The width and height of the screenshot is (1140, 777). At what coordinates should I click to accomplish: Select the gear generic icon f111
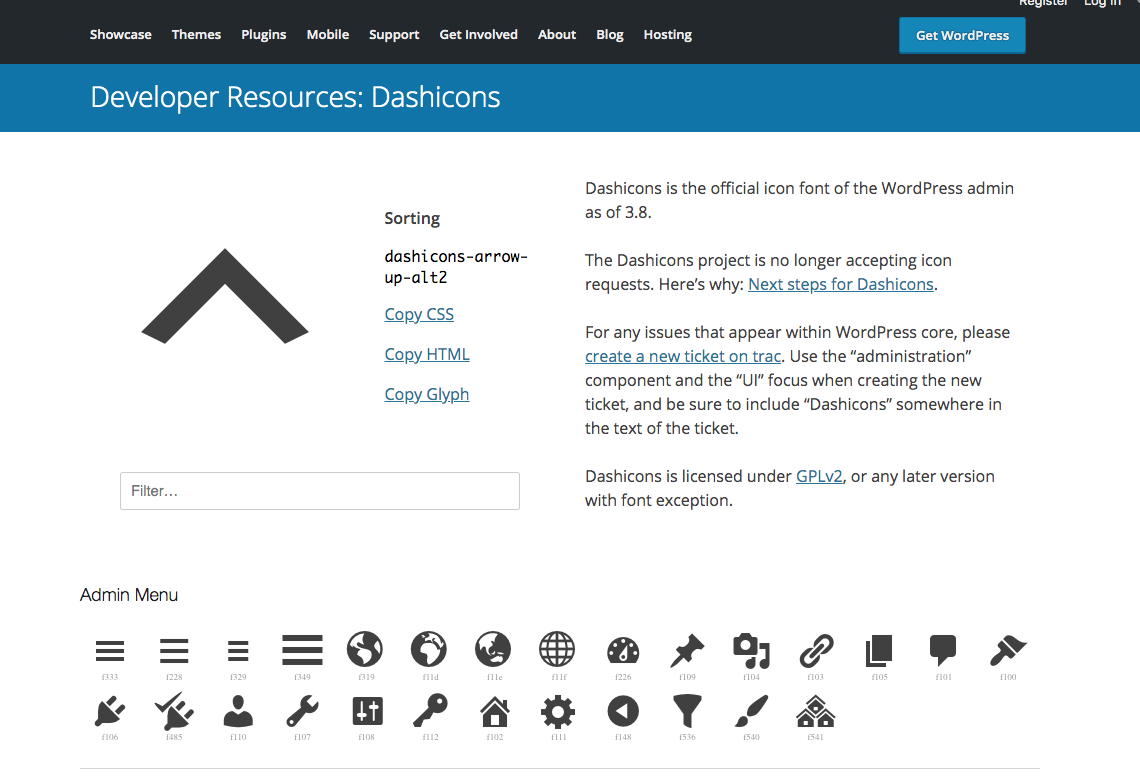558,712
